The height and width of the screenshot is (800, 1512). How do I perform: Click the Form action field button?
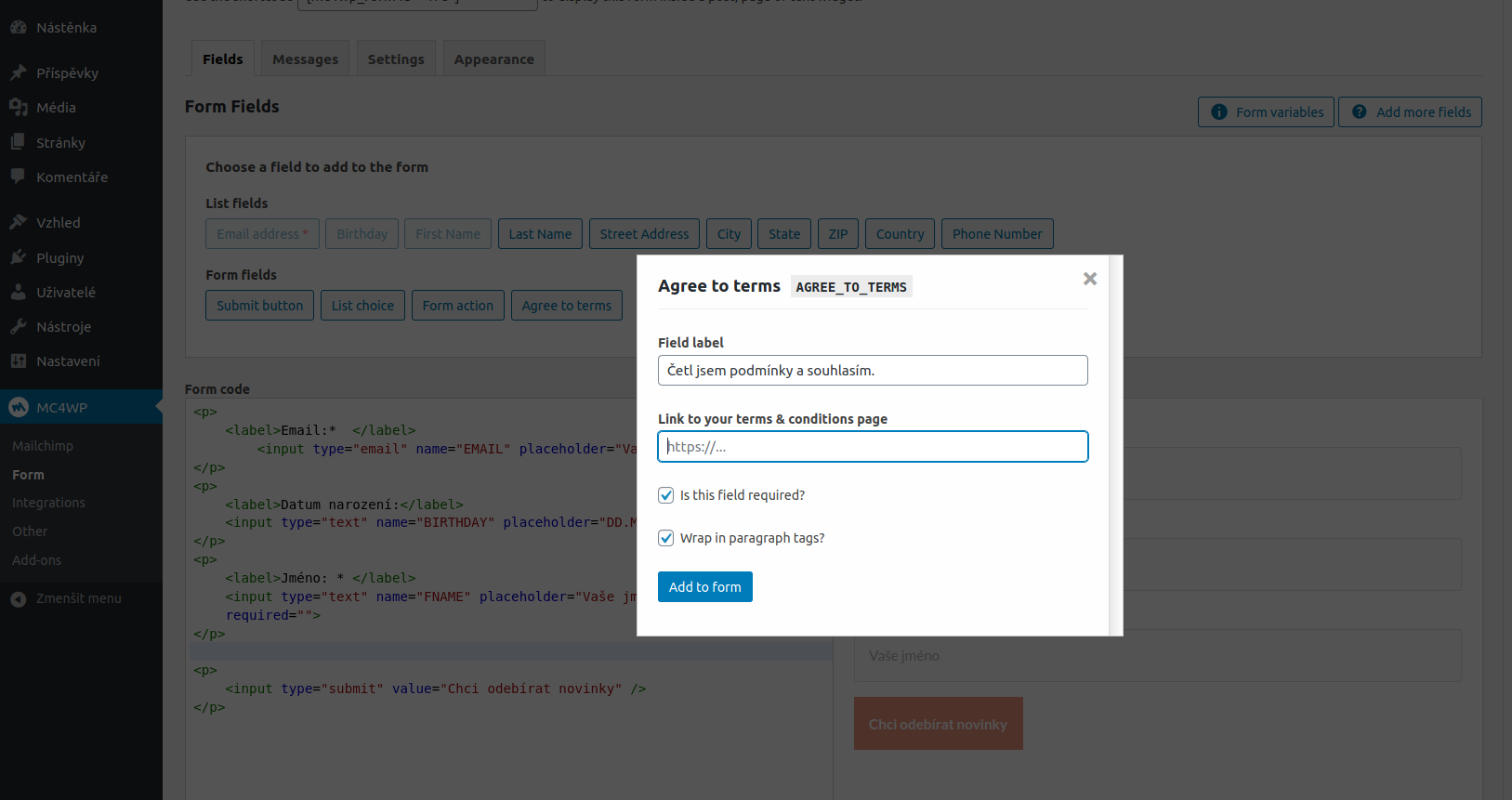pyautogui.click(x=457, y=306)
